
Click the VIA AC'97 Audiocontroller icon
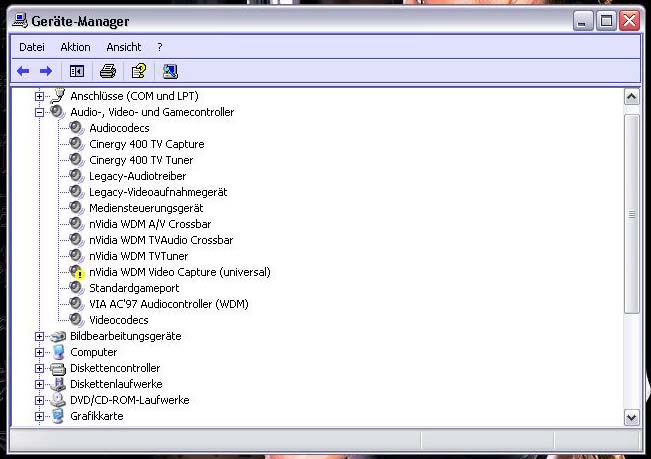tap(76, 304)
